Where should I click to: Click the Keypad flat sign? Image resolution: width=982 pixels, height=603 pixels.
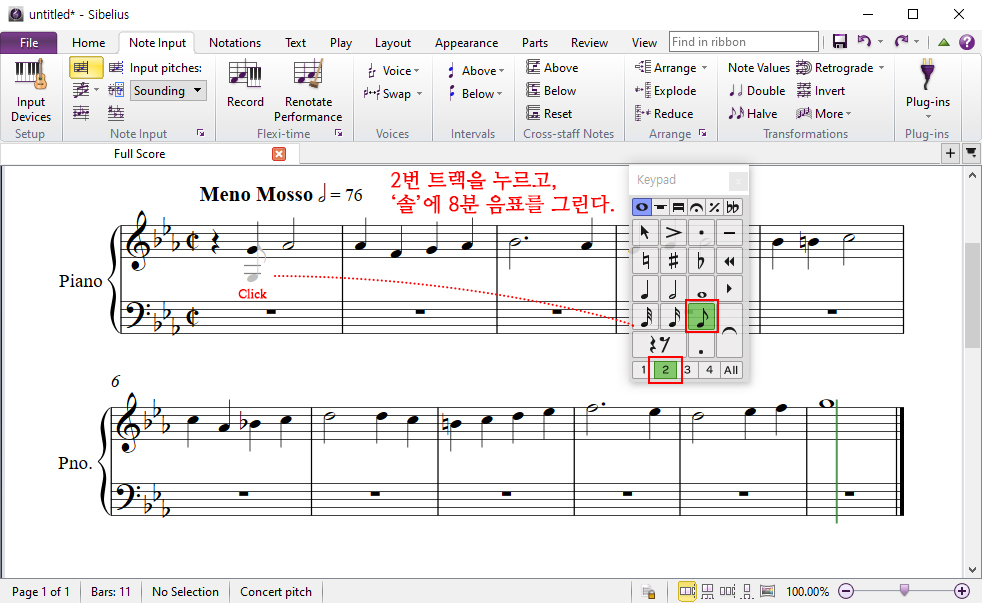coord(701,260)
